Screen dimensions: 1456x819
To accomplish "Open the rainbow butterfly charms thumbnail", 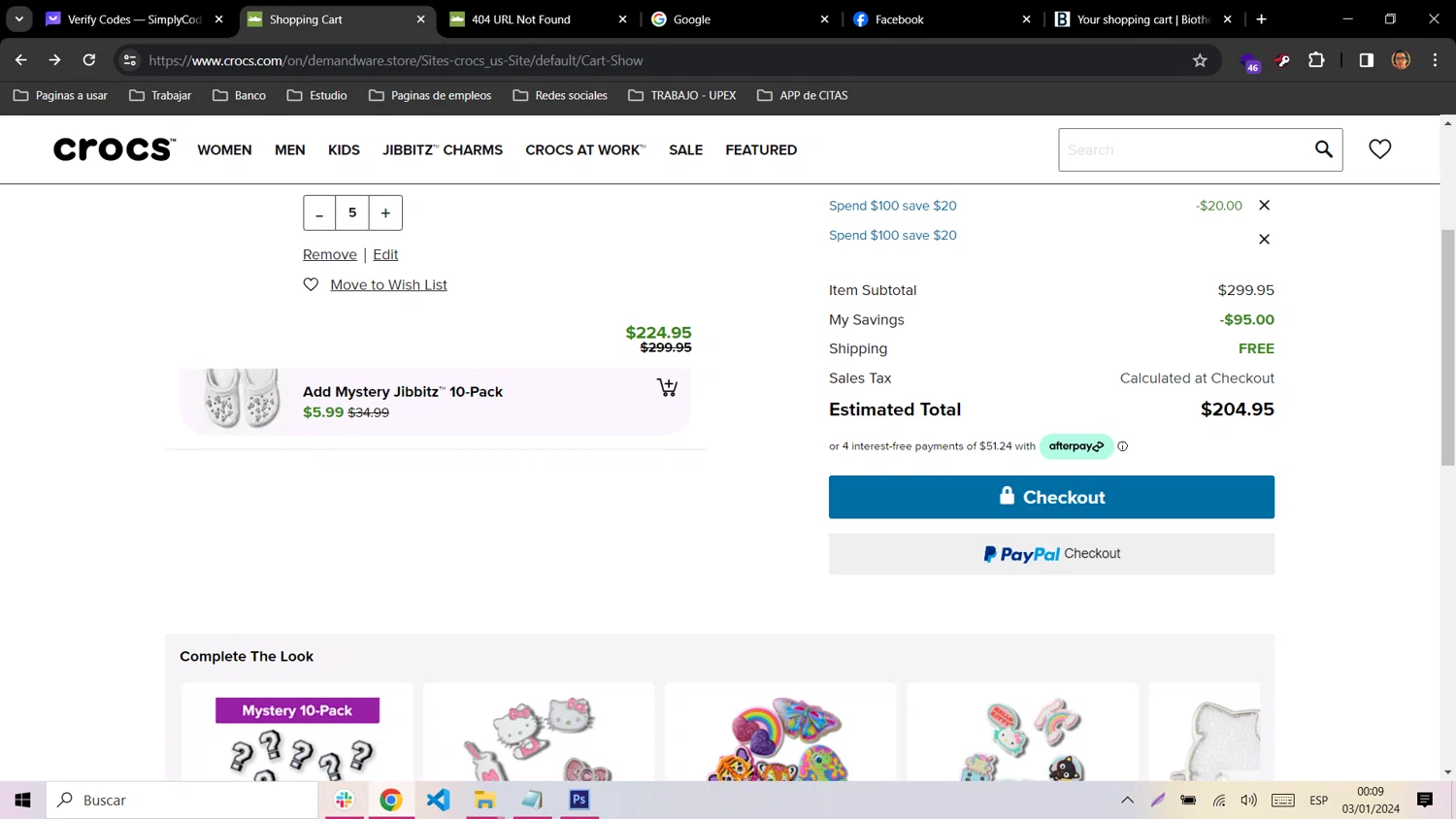I will click(x=780, y=733).
